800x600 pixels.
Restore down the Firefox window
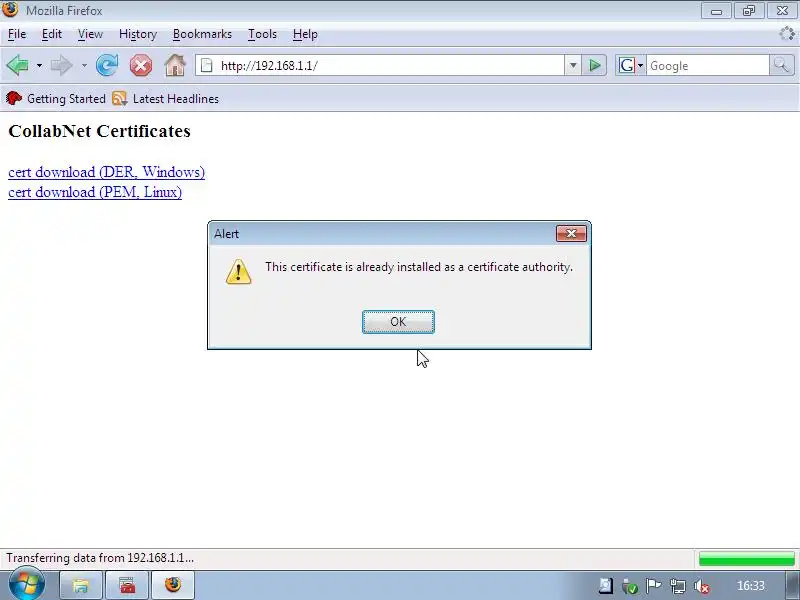click(x=749, y=11)
